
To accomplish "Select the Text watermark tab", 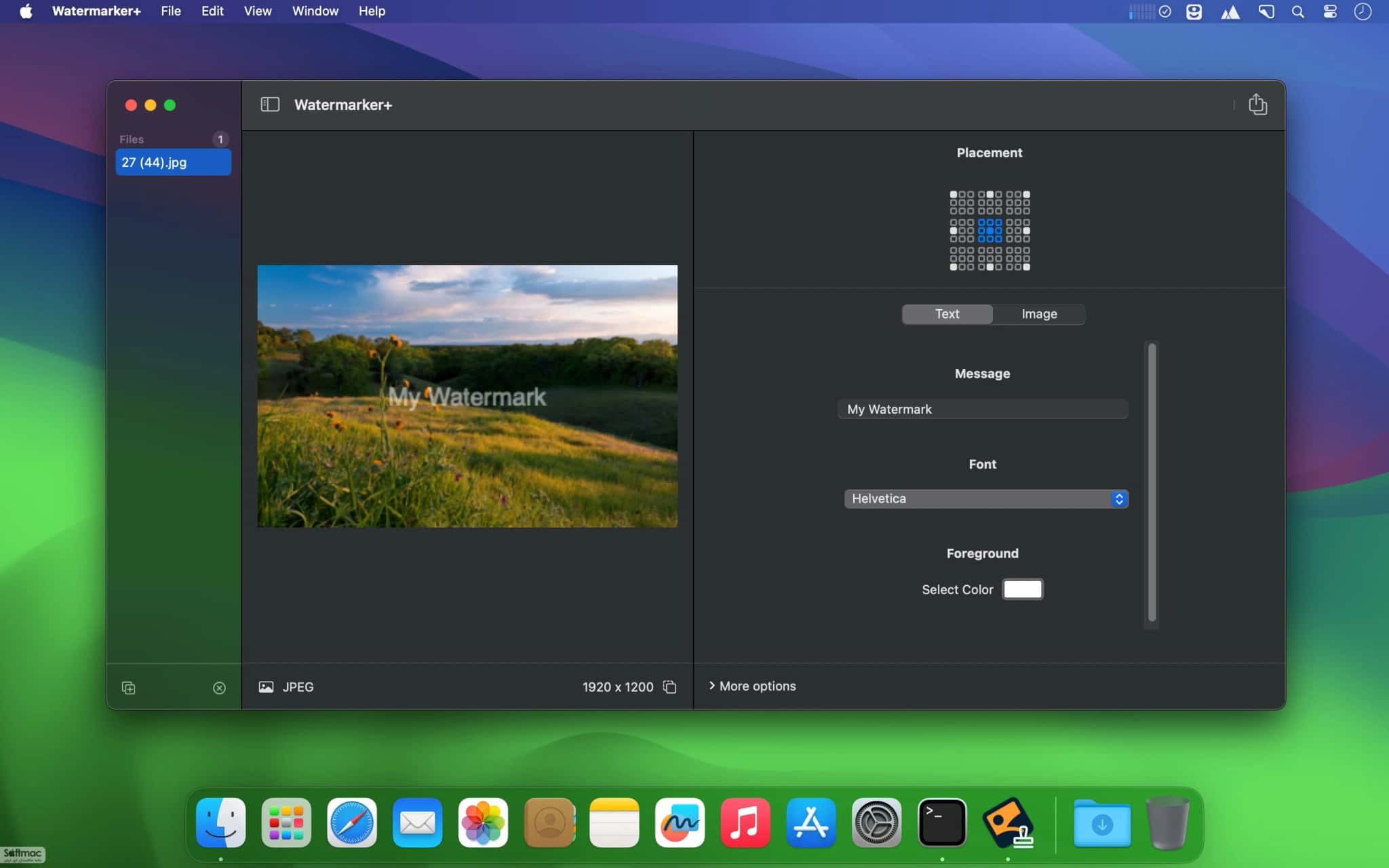I will (x=947, y=314).
